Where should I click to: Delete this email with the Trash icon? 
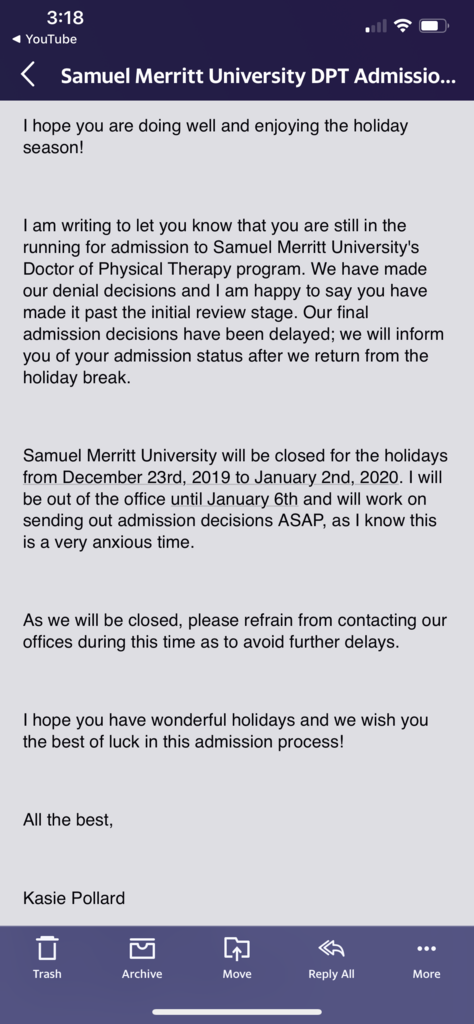47,957
